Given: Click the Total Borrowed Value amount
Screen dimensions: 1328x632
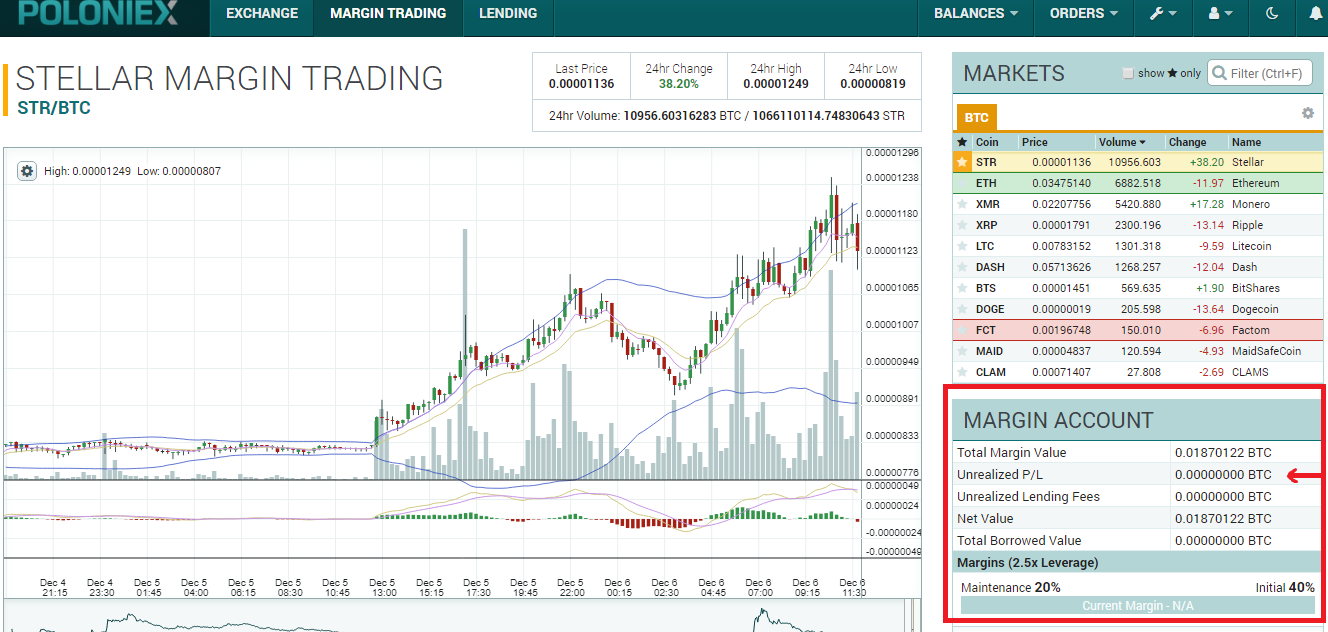Looking at the screenshot, I should 1223,540.
